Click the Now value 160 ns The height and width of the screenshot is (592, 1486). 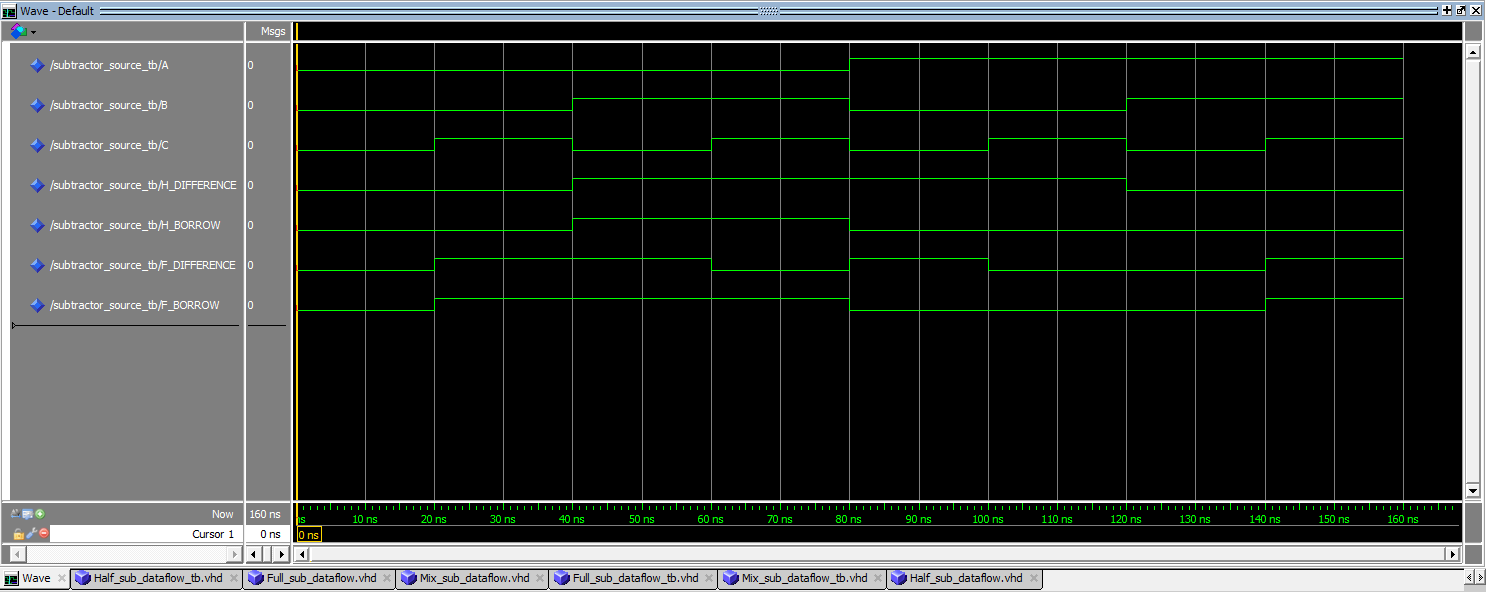point(266,514)
